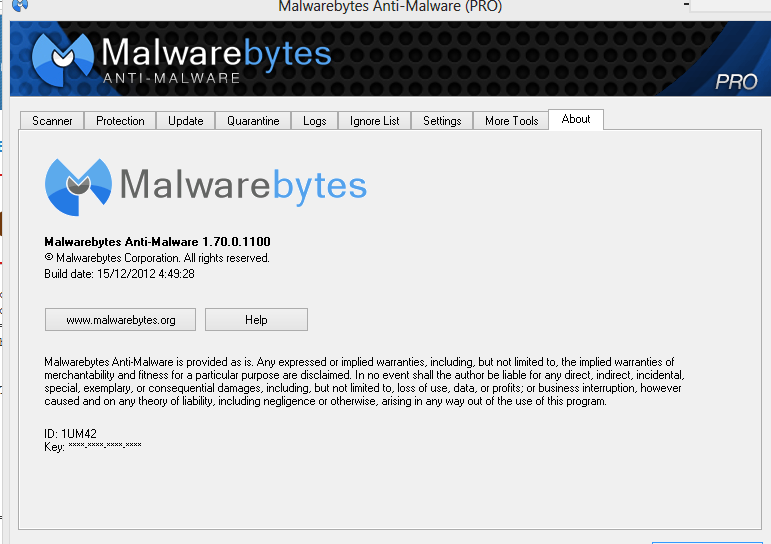This screenshot has width=771, height=544.
Task: Click the Malwarebytes logo in banner
Action: [x=182, y=59]
